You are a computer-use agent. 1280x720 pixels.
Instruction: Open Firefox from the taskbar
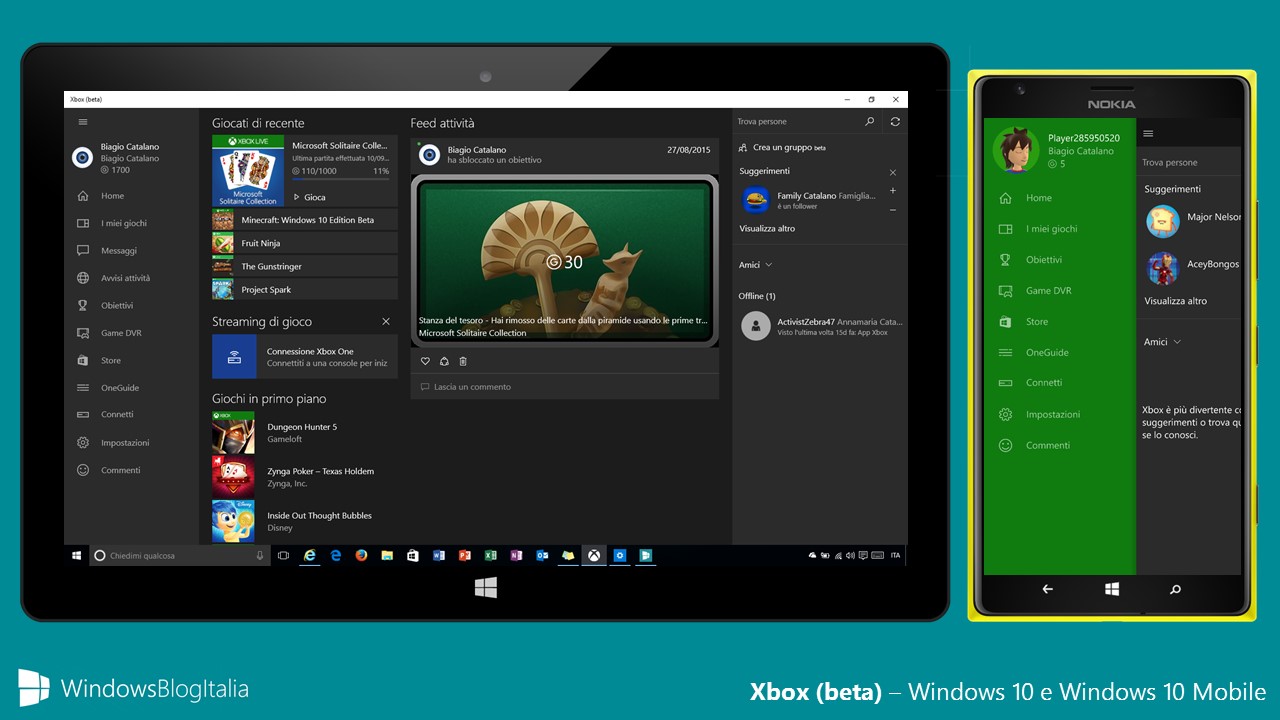[361, 555]
